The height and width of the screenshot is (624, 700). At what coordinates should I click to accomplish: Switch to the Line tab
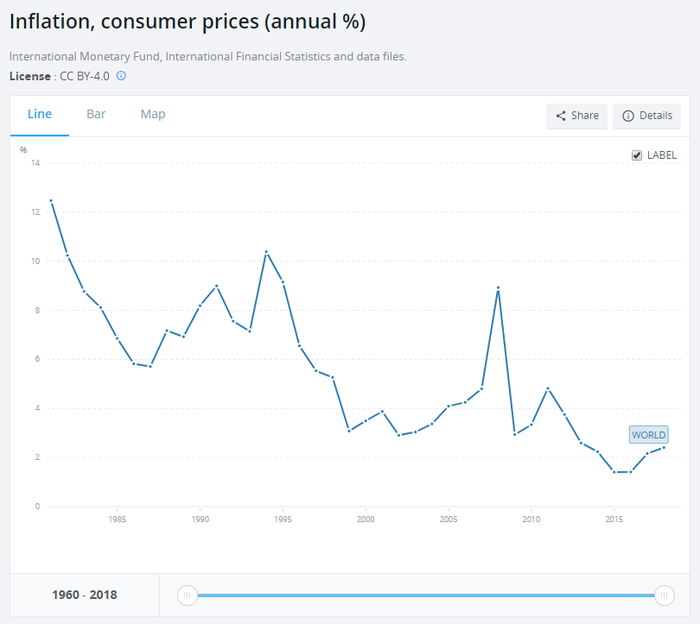[40, 114]
